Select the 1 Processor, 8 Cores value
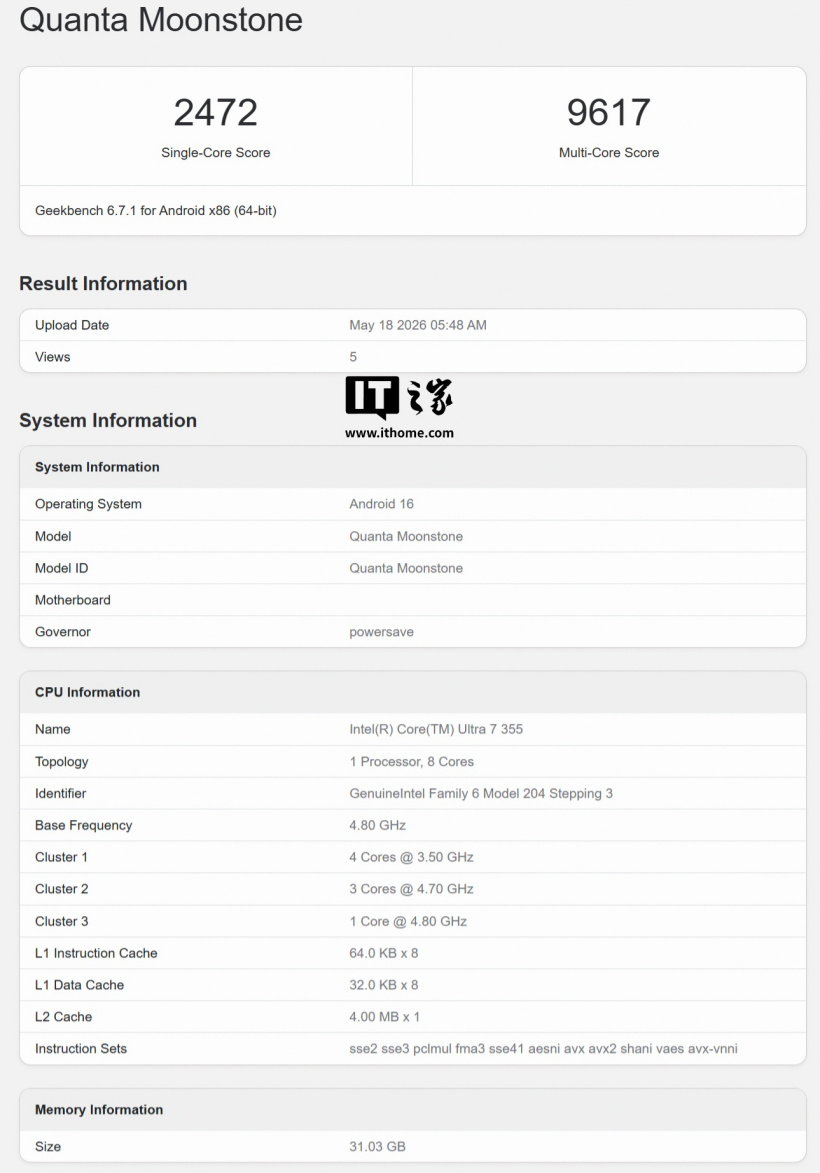The width and height of the screenshot is (820, 1173). tap(411, 762)
